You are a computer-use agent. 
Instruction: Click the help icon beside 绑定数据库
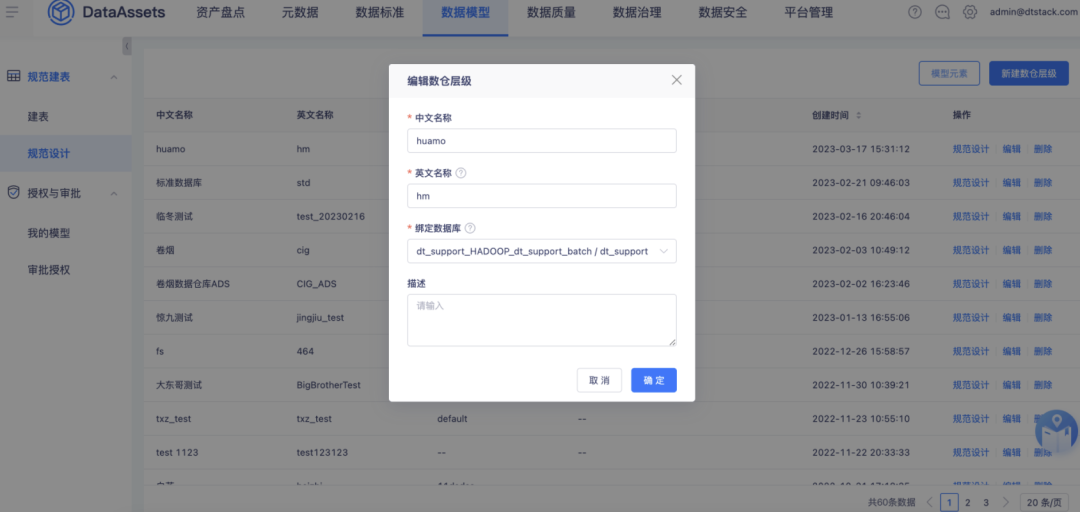coord(470,228)
